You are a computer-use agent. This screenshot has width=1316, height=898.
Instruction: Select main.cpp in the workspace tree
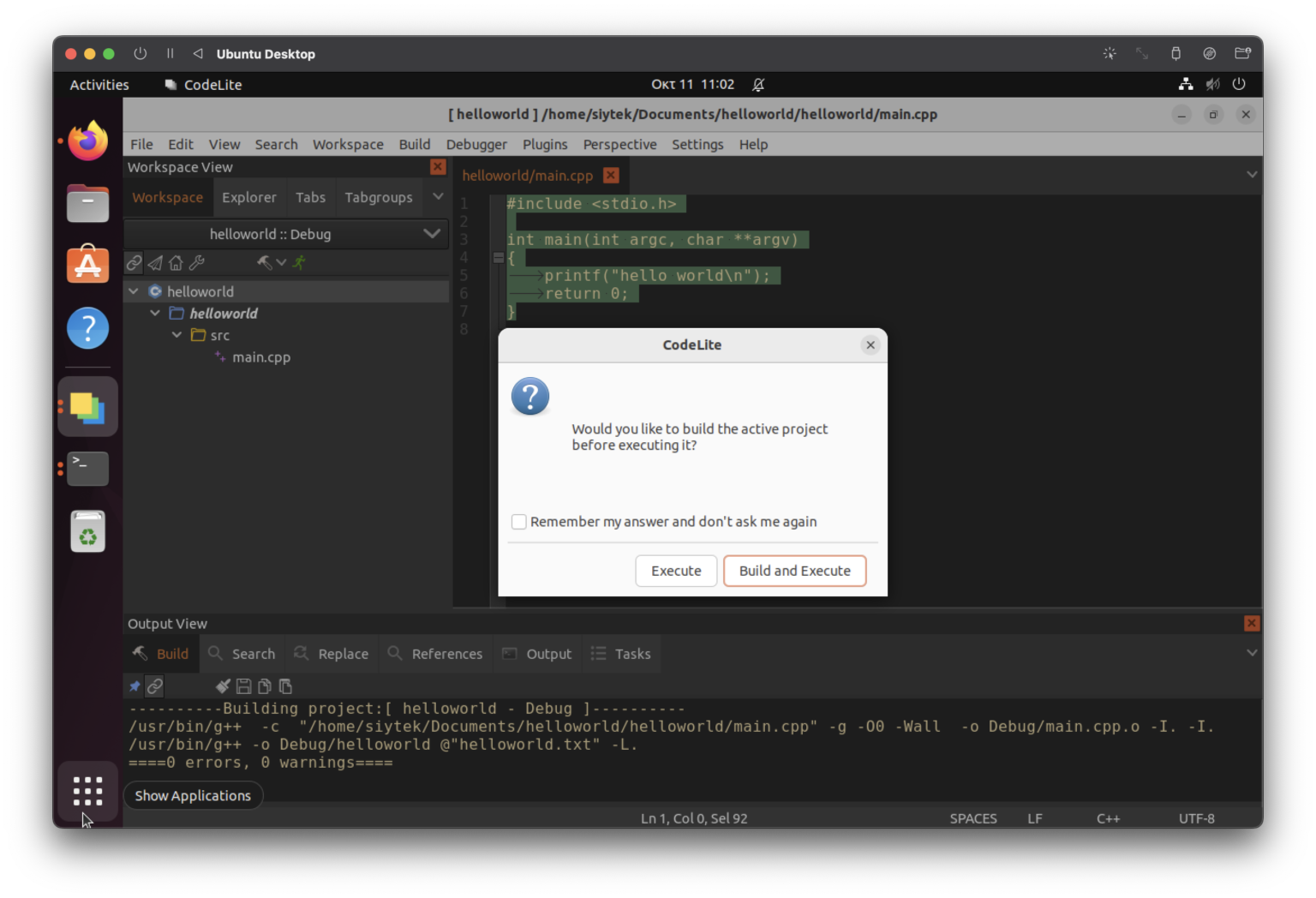coord(261,356)
